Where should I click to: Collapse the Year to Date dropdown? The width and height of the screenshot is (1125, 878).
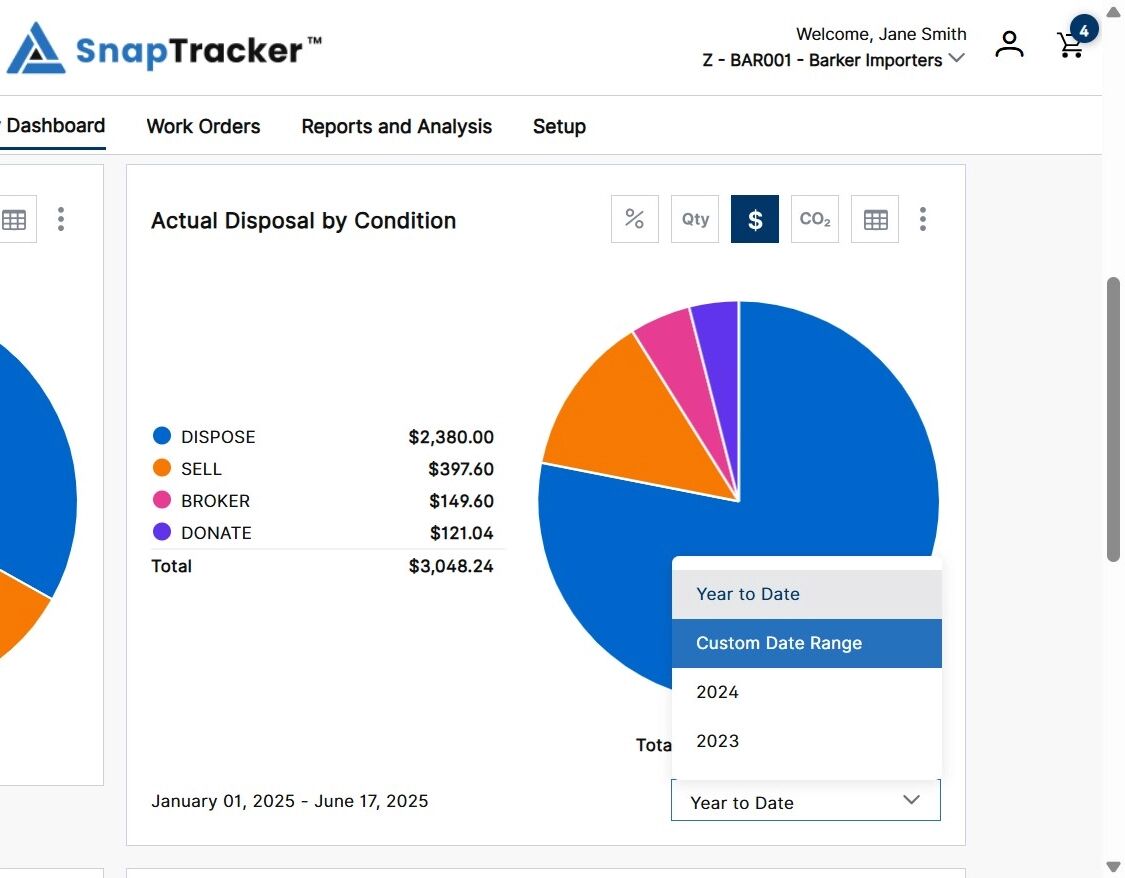[806, 801]
